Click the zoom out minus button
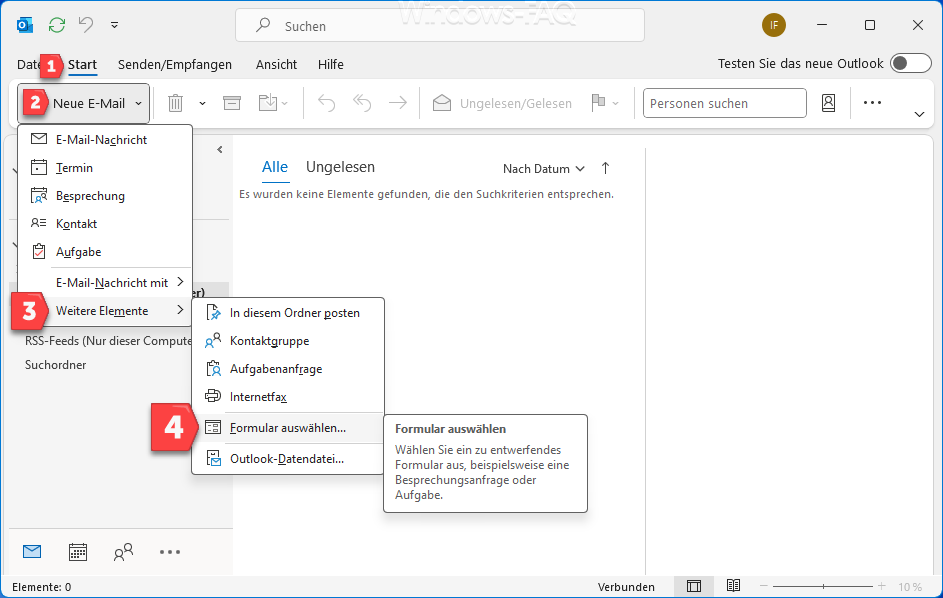This screenshot has height=598, width=943. [x=764, y=586]
